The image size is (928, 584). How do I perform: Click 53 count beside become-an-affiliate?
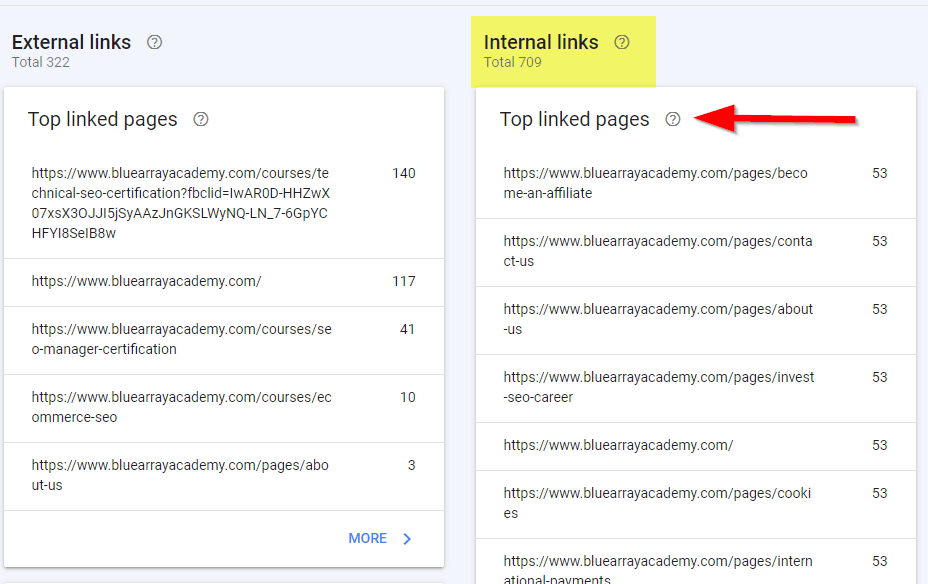879,173
